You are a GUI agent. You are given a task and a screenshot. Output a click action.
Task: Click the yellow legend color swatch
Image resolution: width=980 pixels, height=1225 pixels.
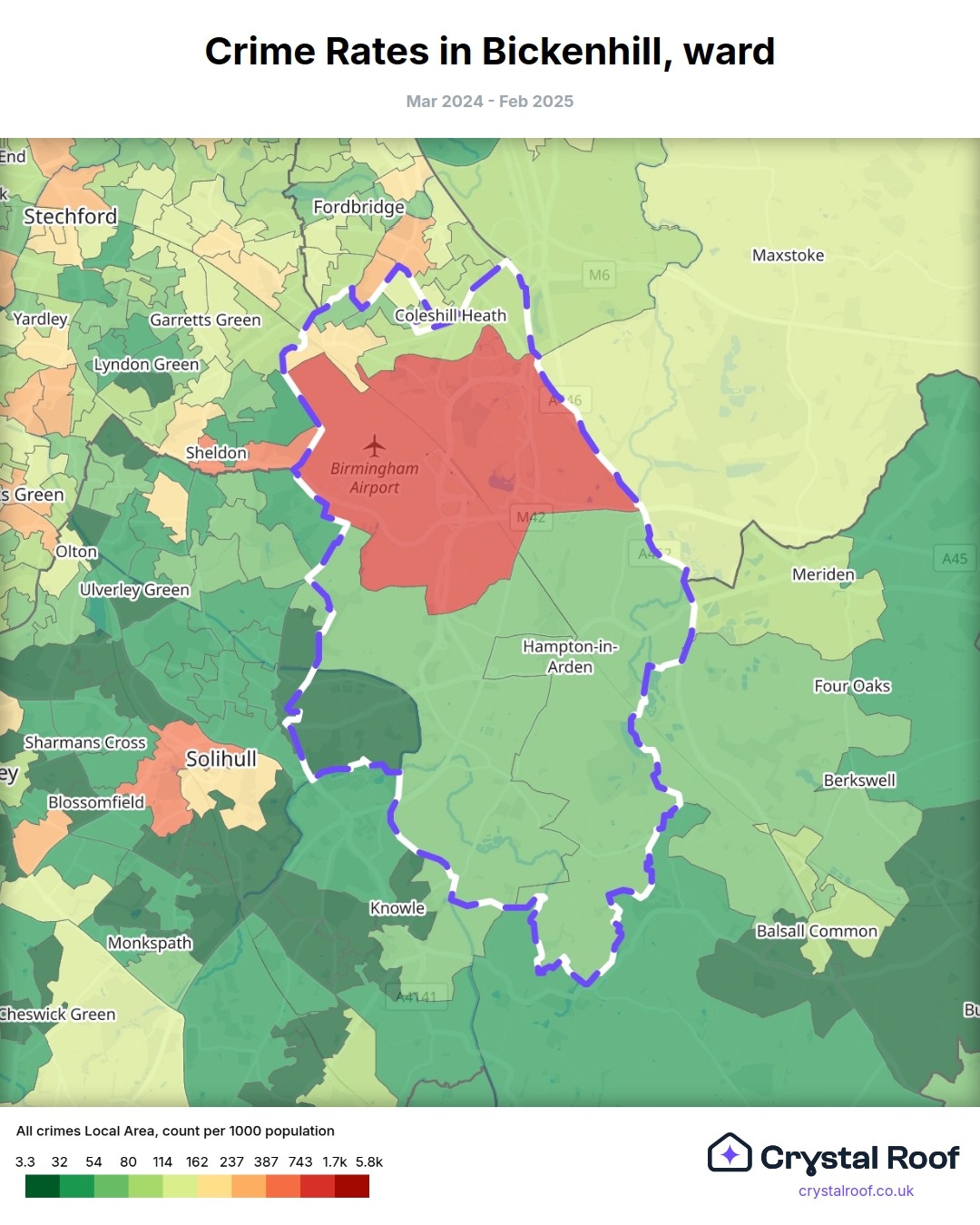[214, 1186]
